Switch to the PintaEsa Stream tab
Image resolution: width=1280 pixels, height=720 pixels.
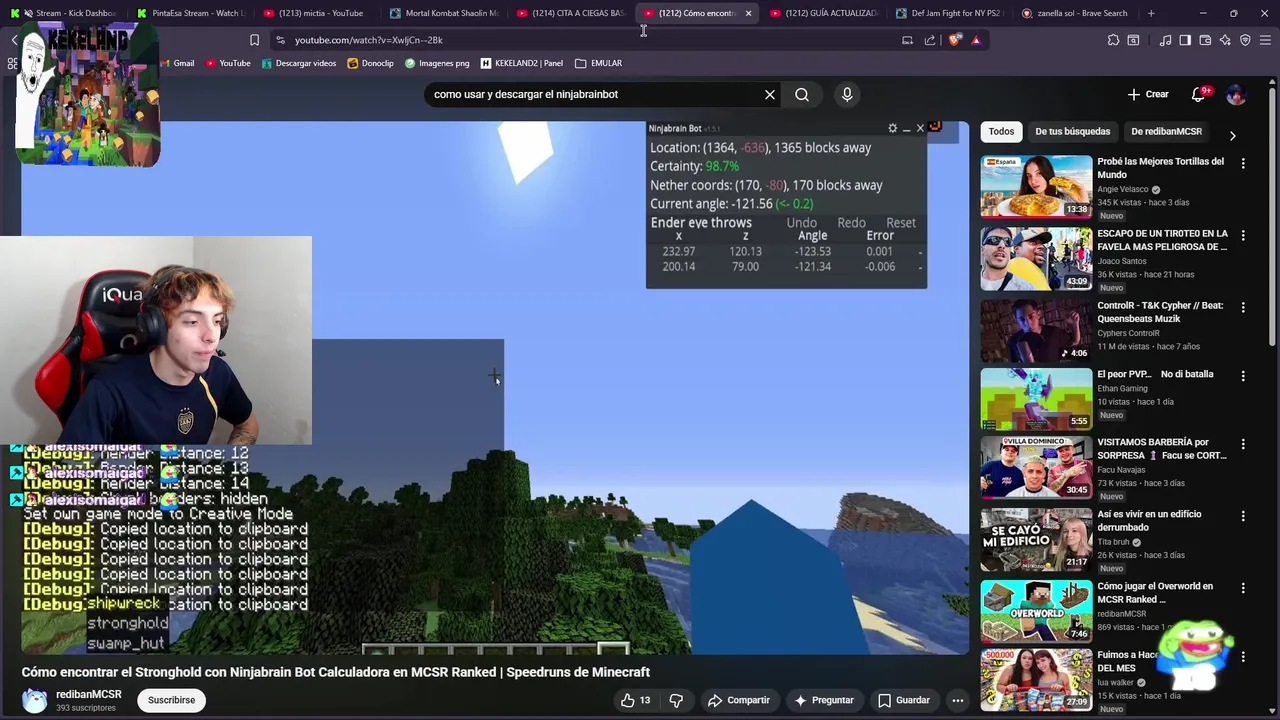click(190, 13)
